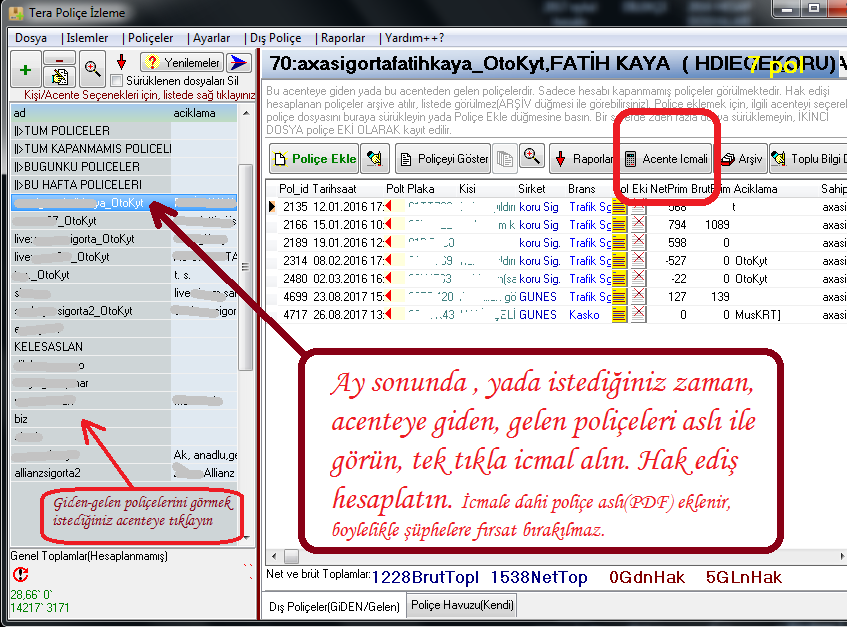This screenshot has height=627, width=847.
Task: Click agent list vertical scrollbar thumb
Action: 246,267
